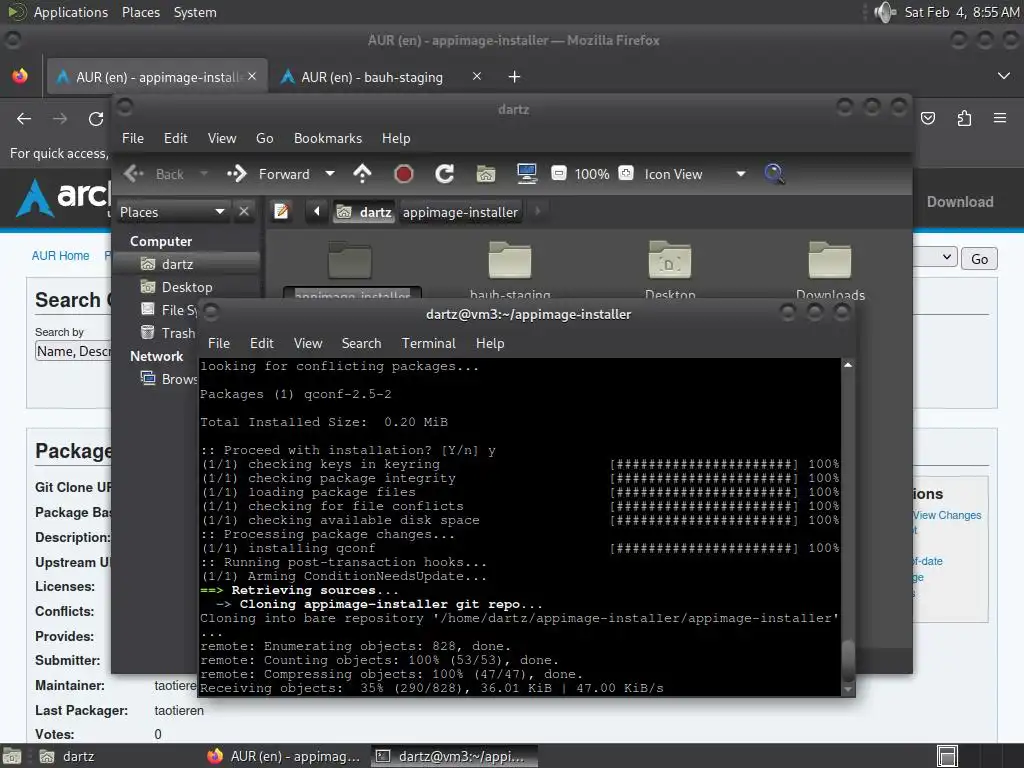This screenshot has width=1024, height=768.
Task: Open the file manager Go menu
Action: coord(264,138)
